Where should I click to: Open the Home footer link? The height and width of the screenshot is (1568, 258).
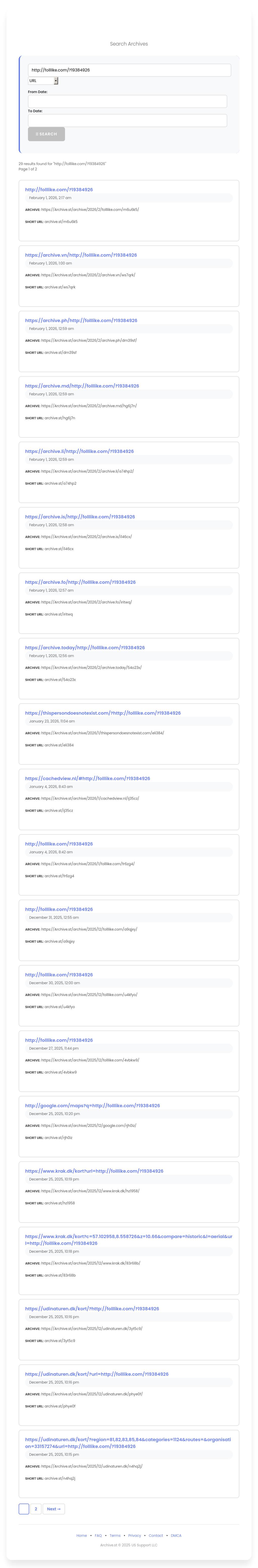82,1535
